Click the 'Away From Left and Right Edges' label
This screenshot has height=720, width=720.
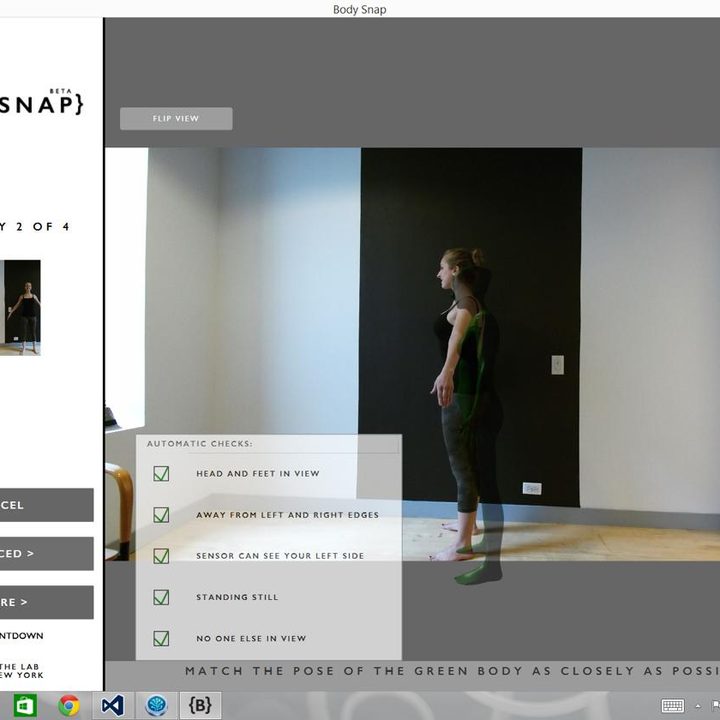click(x=287, y=515)
